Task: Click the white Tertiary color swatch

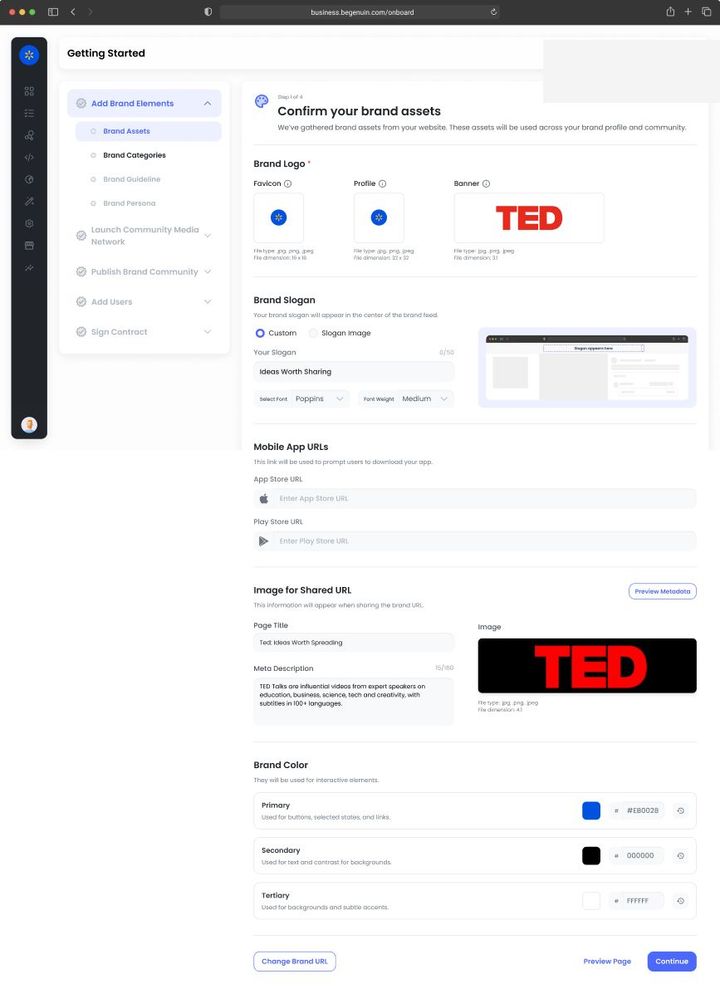Action: point(591,901)
